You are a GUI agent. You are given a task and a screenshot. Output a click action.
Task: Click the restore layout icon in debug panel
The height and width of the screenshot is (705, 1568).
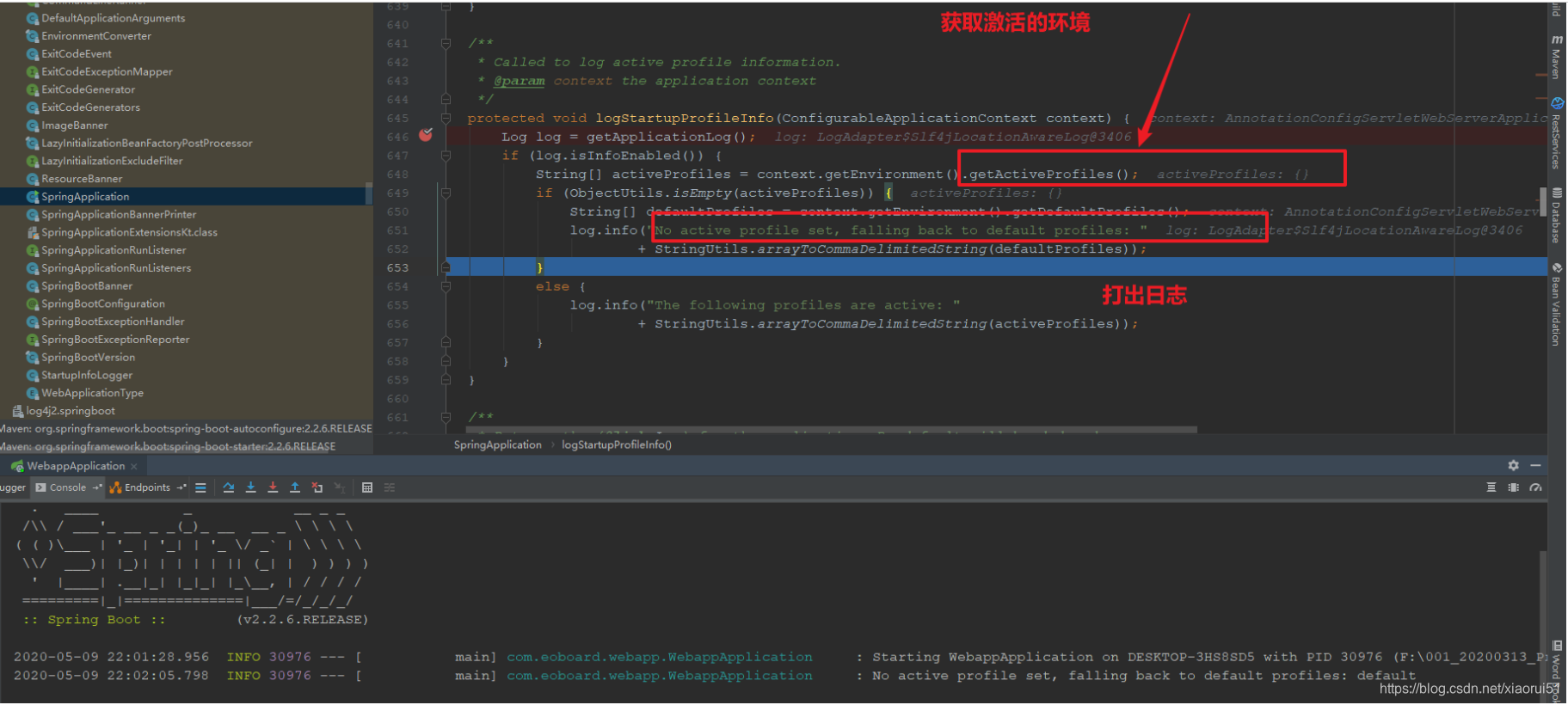click(1514, 487)
